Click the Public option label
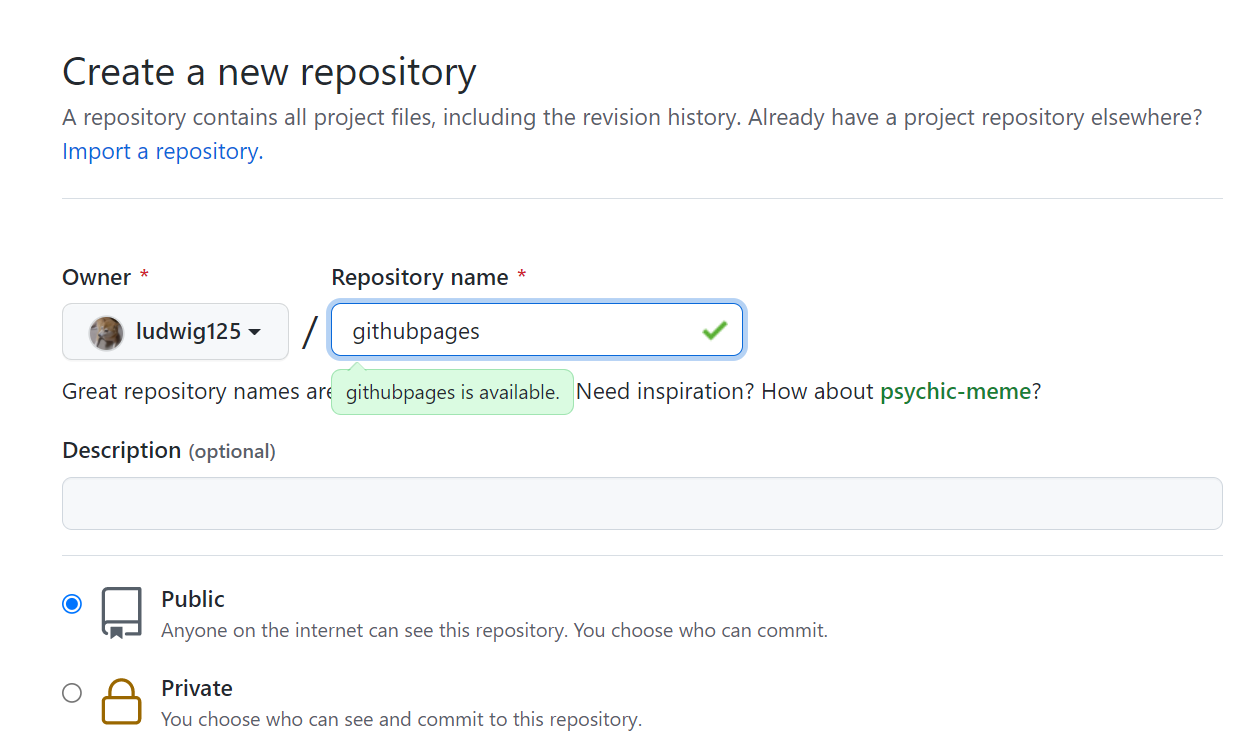Viewport: 1250px width, 746px height. pyautogui.click(x=193, y=599)
